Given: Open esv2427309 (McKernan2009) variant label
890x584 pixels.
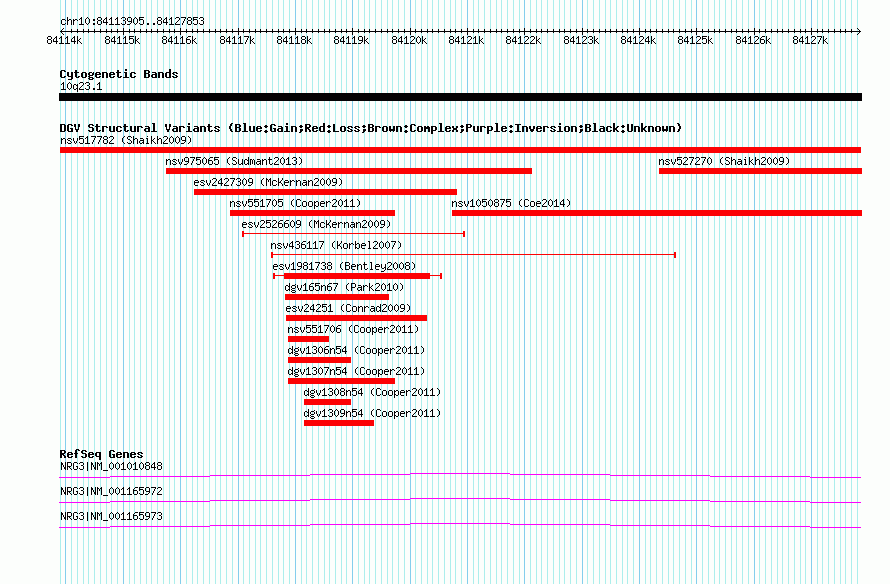Looking at the screenshot, I should pyautogui.click(x=268, y=182).
